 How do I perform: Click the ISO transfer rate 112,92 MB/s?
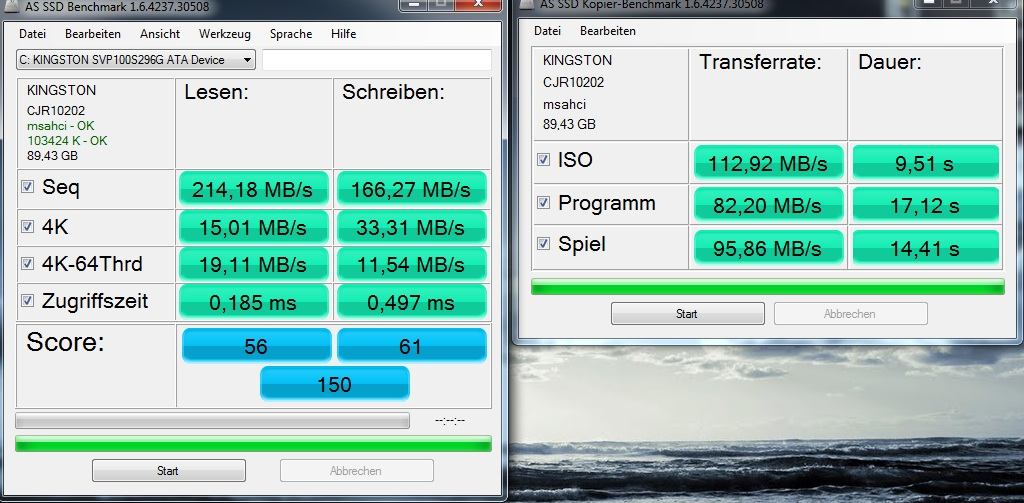pos(768,163)
